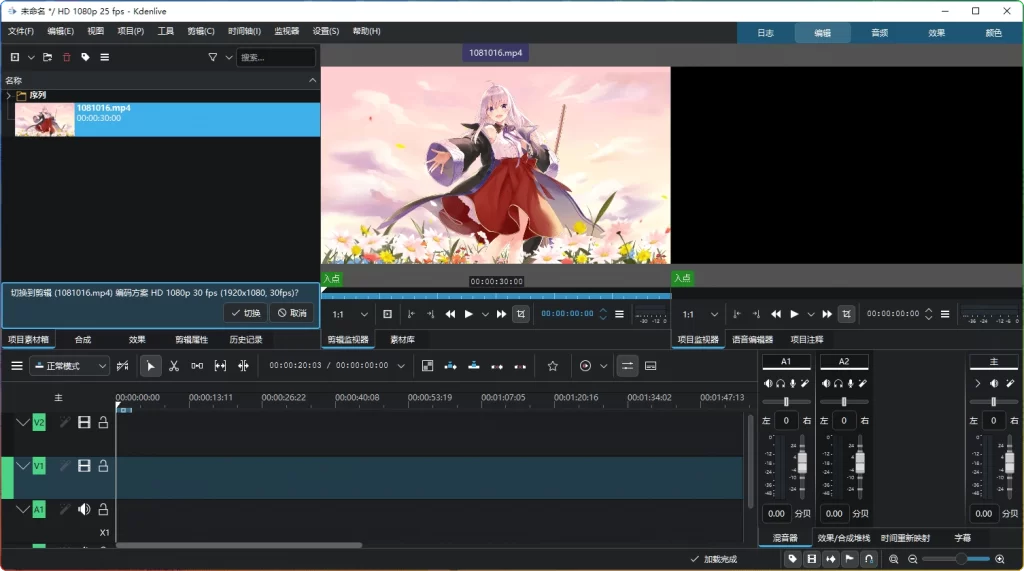The height and width of the screenshot is (571, 1024).
Task: Fast forward in the clip monitor
Action: click(501, 314)
